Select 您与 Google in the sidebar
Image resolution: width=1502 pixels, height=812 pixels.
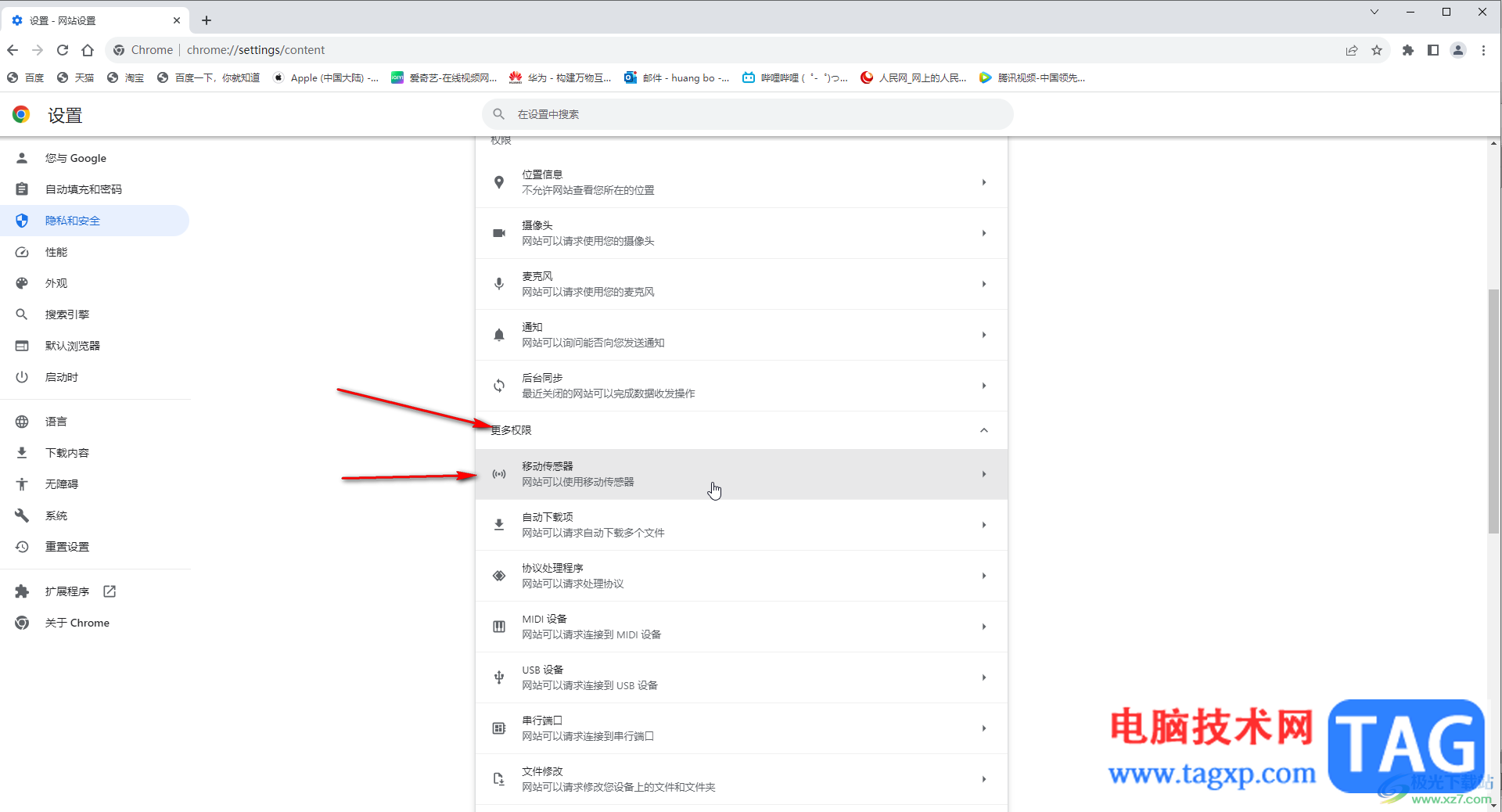coord(95,158)
